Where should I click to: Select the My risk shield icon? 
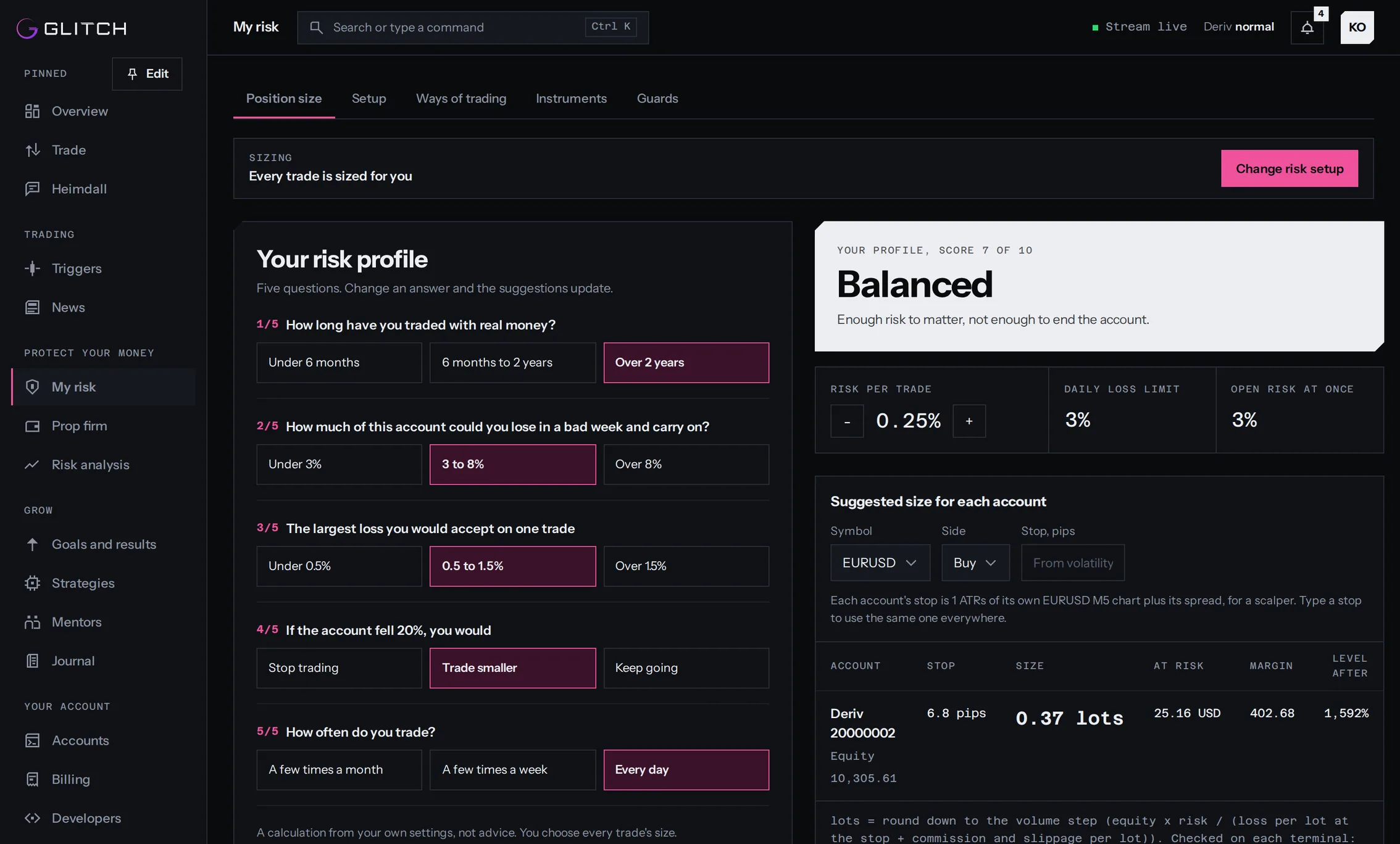click(x=32, y=387)
